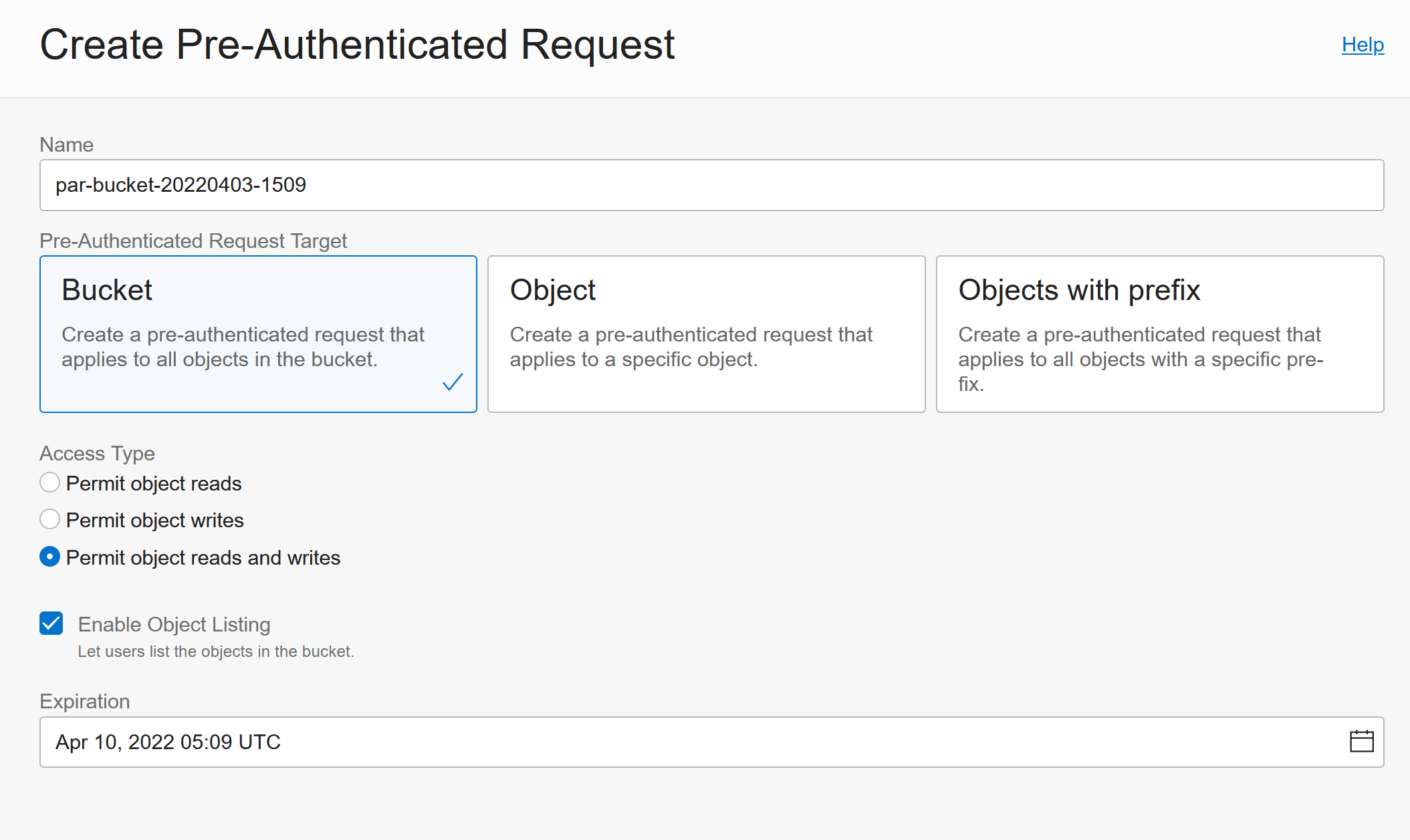Click the Name label text
1410x840 pixels.
click(67, 144)
